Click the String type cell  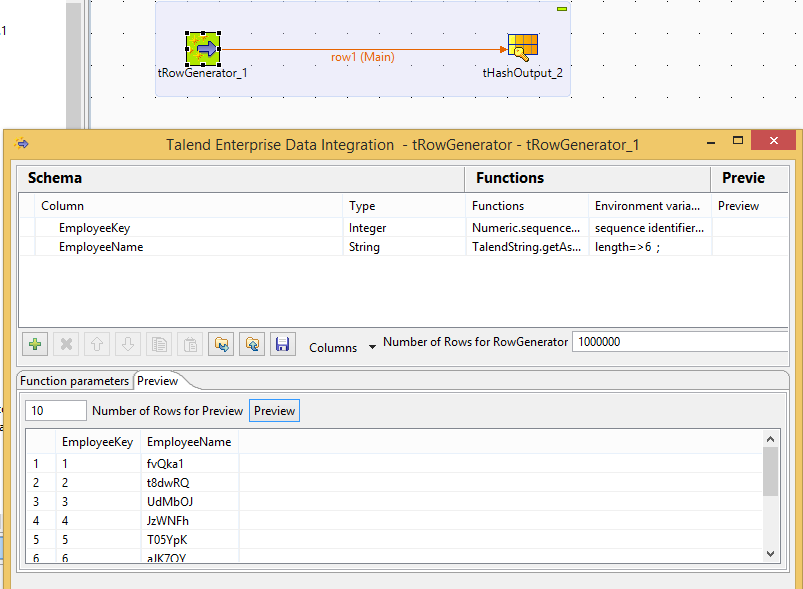(404, 247)
